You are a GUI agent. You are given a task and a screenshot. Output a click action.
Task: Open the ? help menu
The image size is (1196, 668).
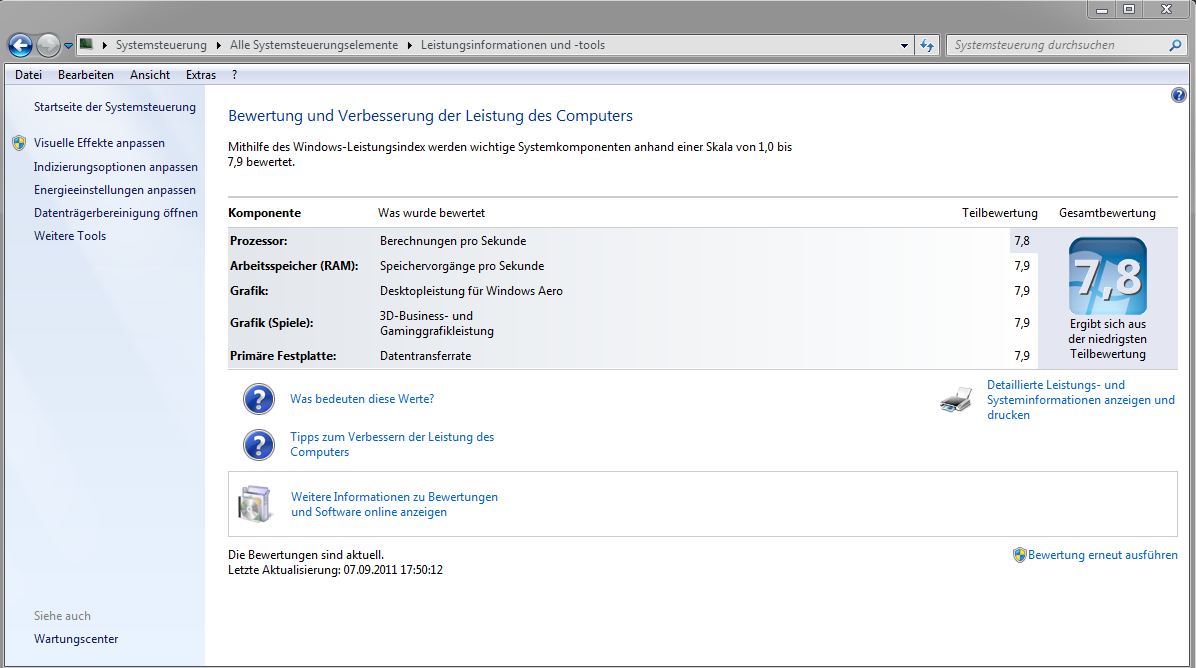click(234, 75)
